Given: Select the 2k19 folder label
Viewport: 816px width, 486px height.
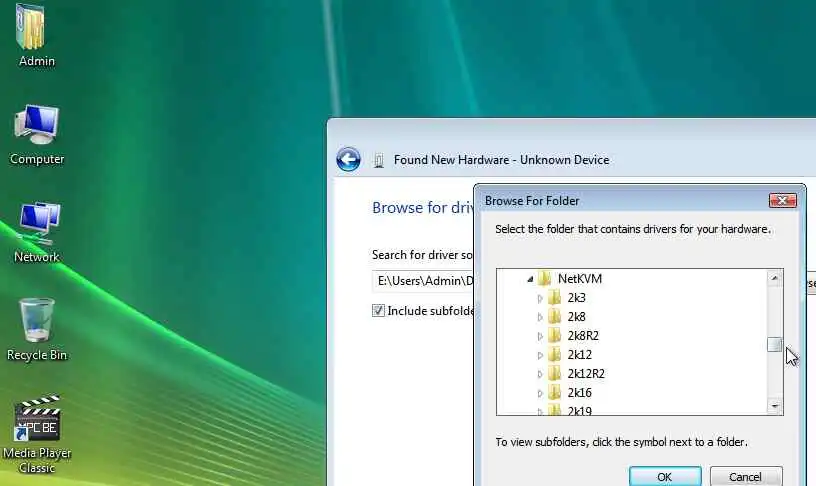Looking at the screenshot, I should coord(580,411).
